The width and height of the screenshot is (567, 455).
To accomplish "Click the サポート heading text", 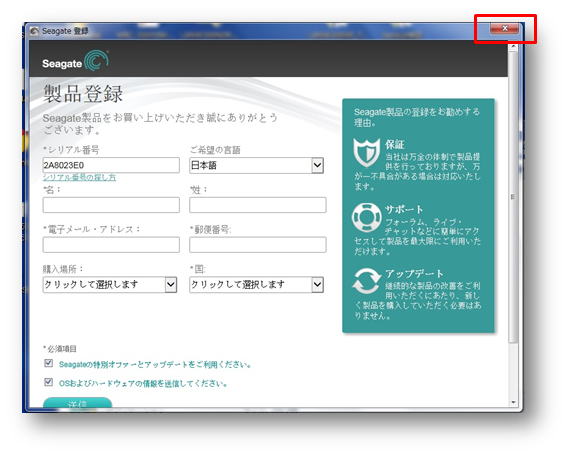I will [x=404, y=209].
